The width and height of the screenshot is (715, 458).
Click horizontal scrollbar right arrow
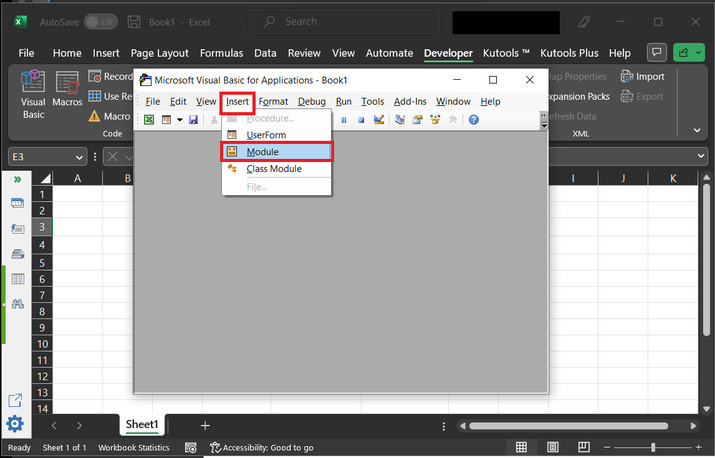pyautogui.click(x=693, y=426)
